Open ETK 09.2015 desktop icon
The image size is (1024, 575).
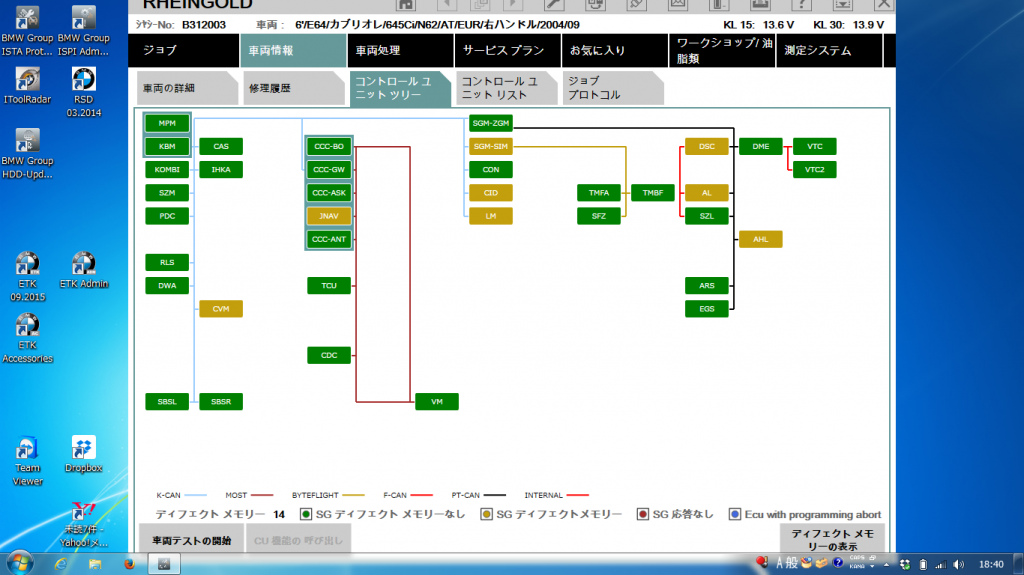coord(27,276)
